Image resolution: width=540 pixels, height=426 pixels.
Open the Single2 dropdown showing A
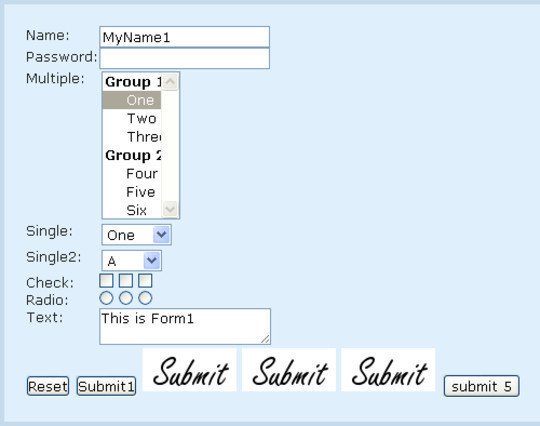[x=132, y=261]
